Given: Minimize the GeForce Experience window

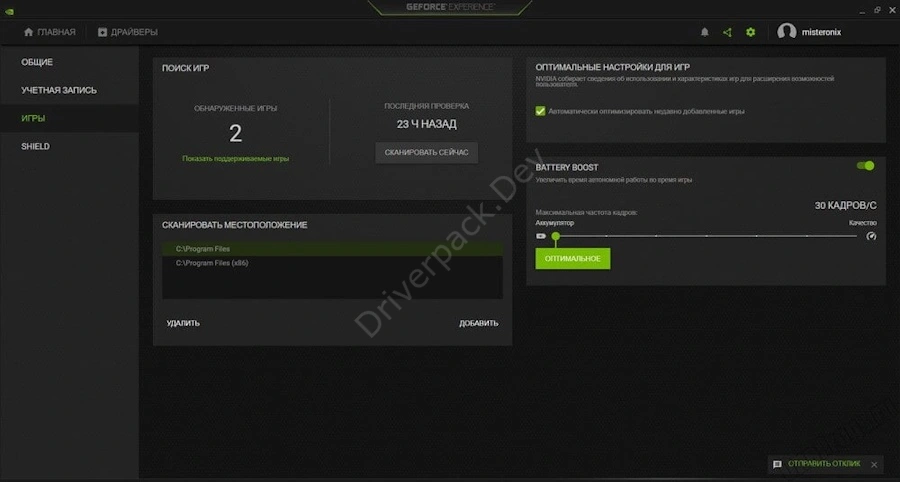Looking at the screenshot, I should coord(864,10).
